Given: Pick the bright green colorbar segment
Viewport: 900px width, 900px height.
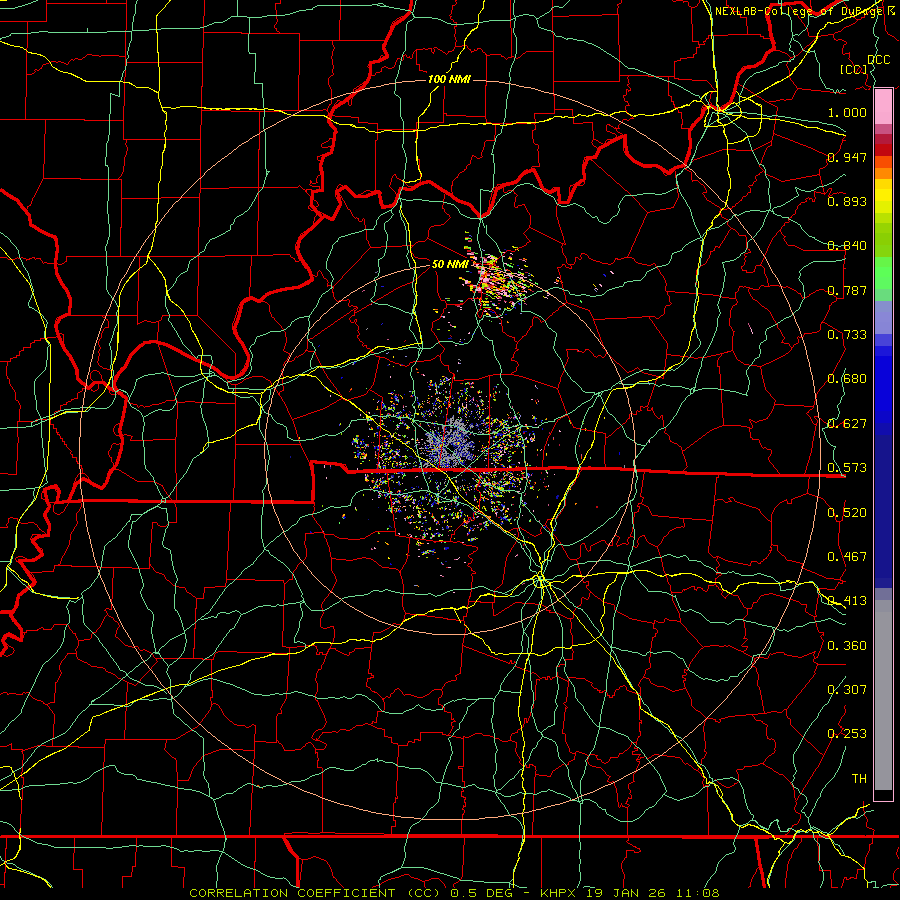Looking at the screenshot, I should click(x=883, y=273).
